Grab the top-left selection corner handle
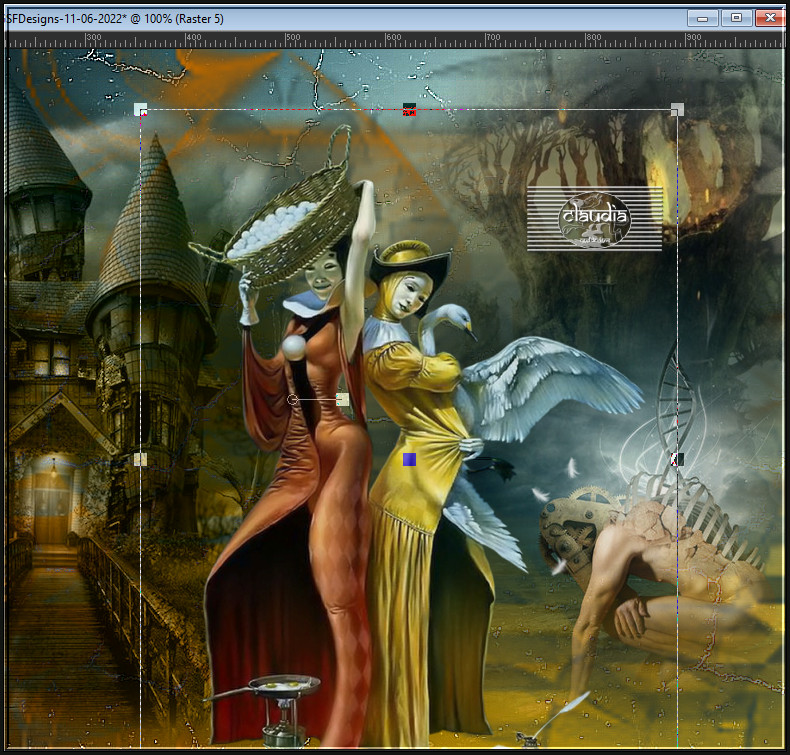Viewport: 790px width, 755px height. pyautogui.click(x=141, y=109)
